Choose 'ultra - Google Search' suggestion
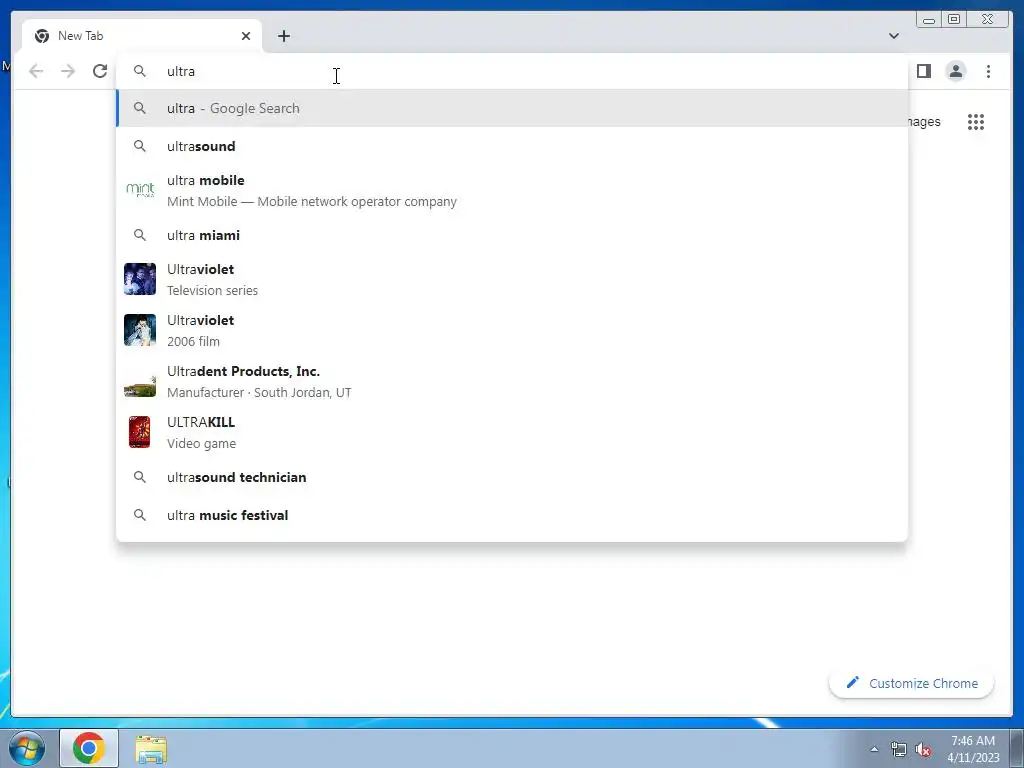 point(512,108)
